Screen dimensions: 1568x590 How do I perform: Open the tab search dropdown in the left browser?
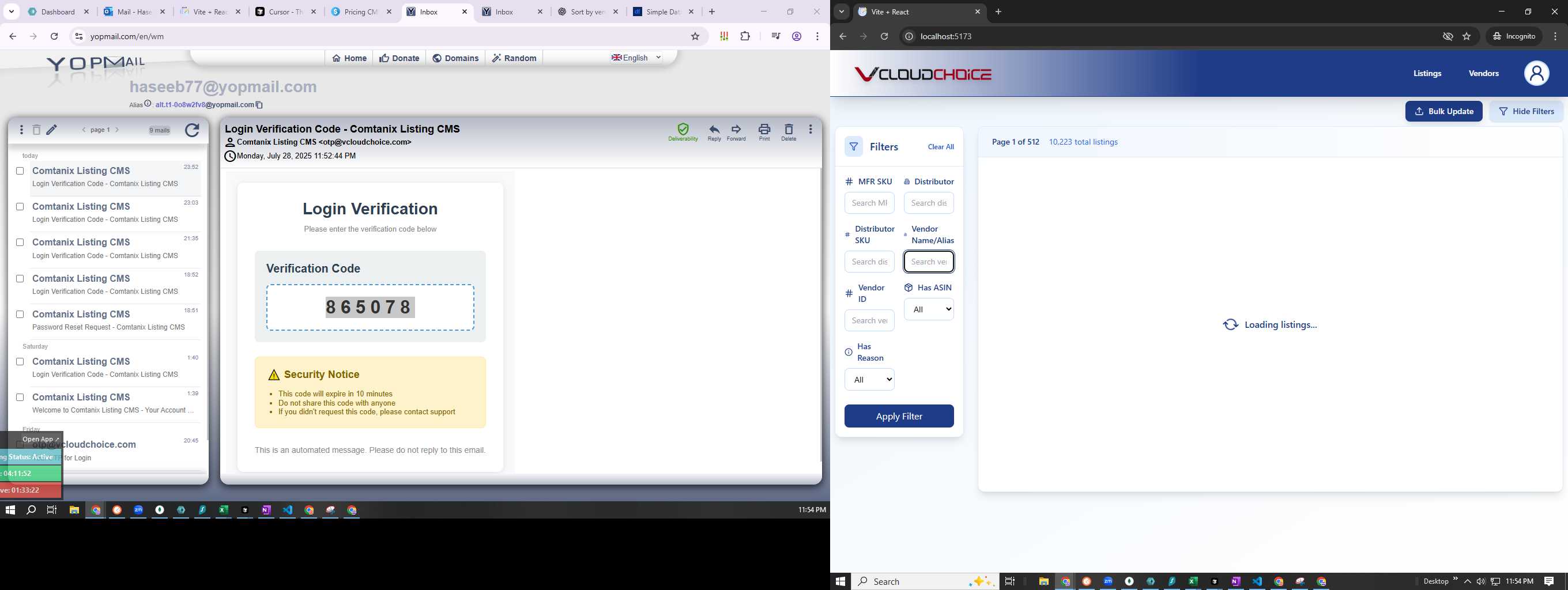(x=11, y=12)
